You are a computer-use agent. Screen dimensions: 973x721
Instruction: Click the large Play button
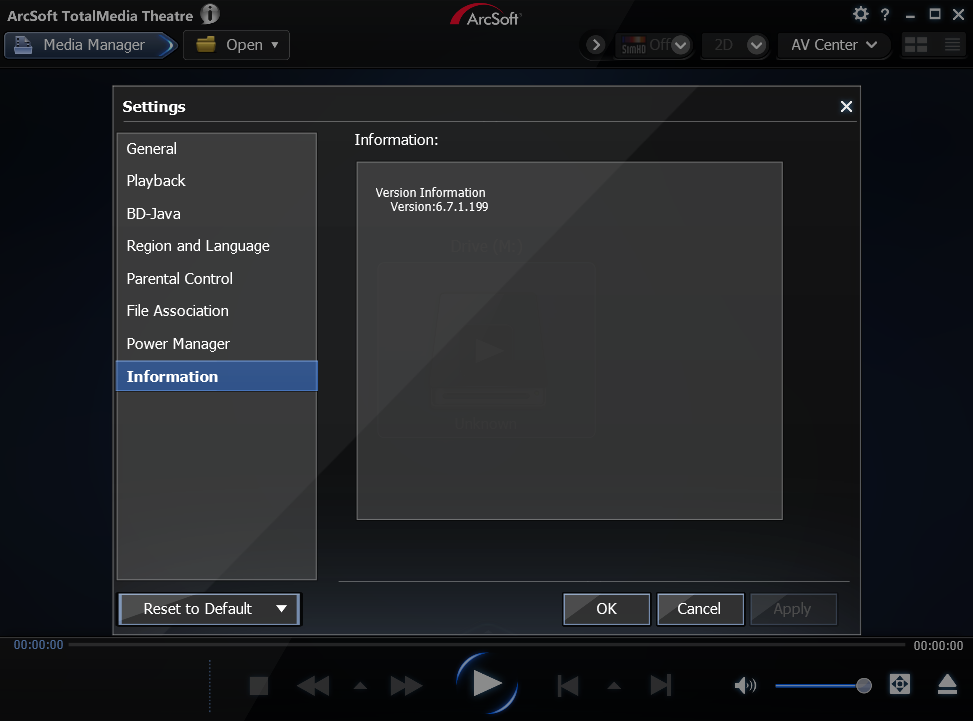[x=487, y=684]
